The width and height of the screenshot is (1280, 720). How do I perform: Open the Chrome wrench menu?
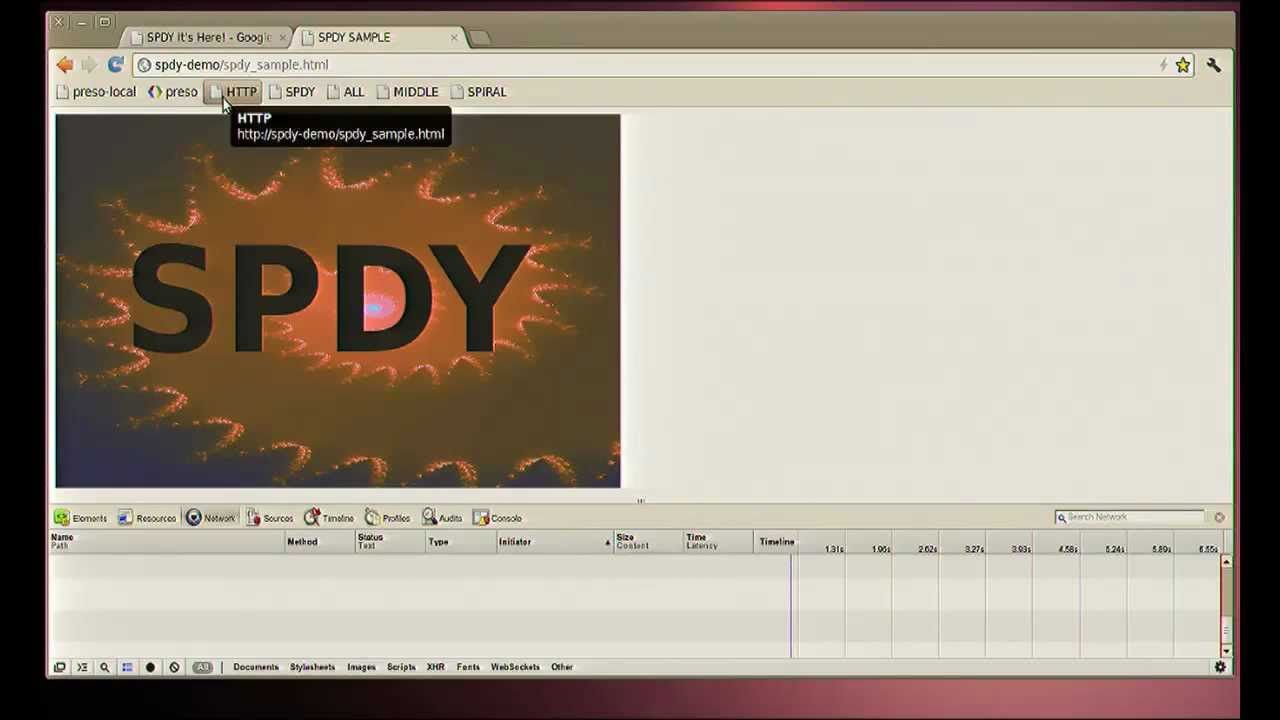click(1214, 65)
